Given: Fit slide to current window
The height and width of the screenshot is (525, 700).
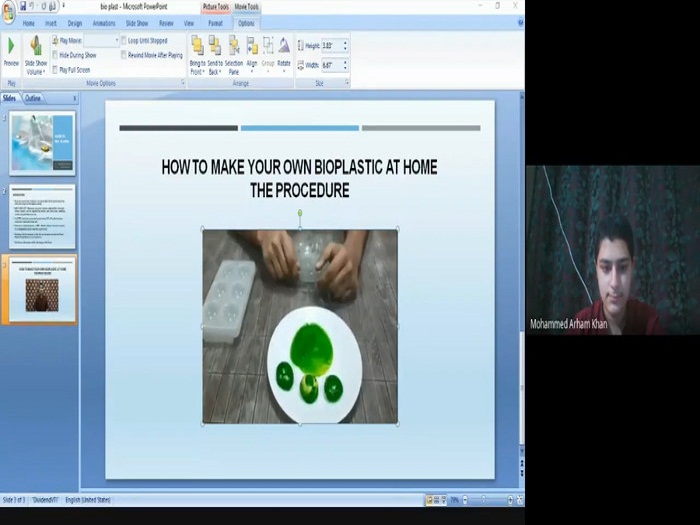Looking at the screenshot, I should pyautogui.click(x=520, y=500).
